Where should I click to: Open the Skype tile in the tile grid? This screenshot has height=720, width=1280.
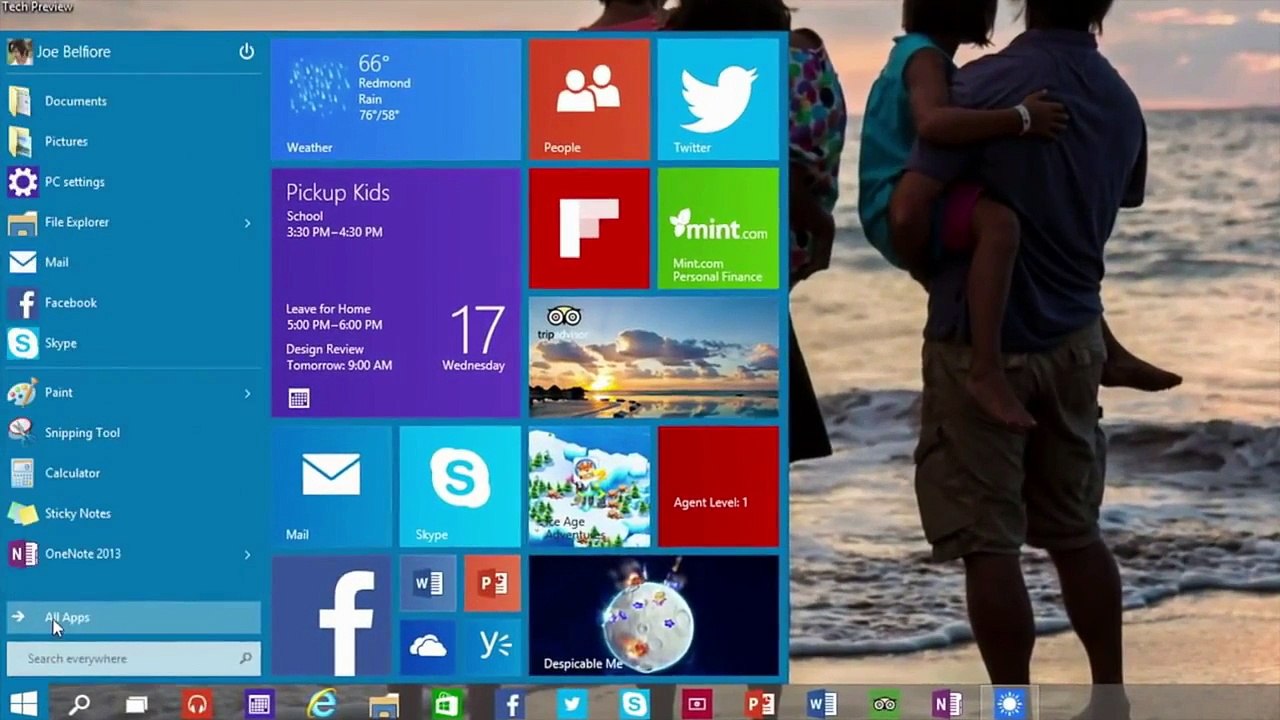[x=460, y=487]
